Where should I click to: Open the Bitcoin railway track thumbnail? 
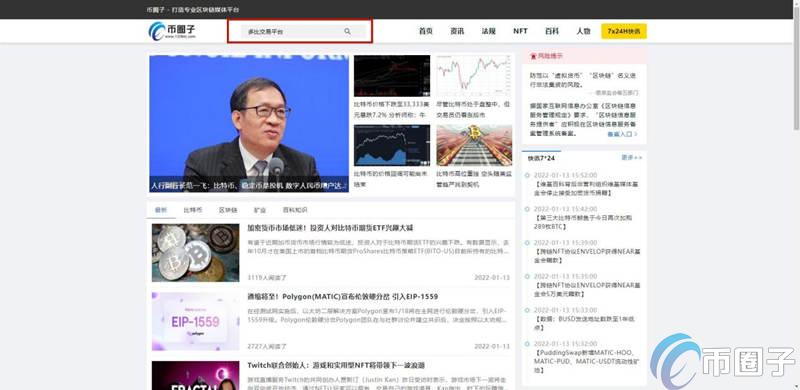(474, 145)
